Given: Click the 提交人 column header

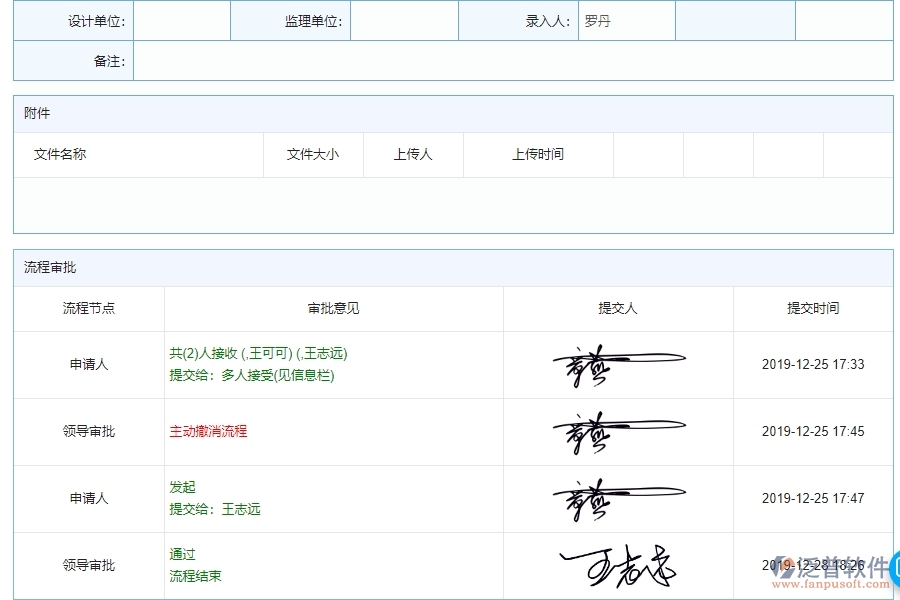Looking at the screenshot, I should coord(618,308).
